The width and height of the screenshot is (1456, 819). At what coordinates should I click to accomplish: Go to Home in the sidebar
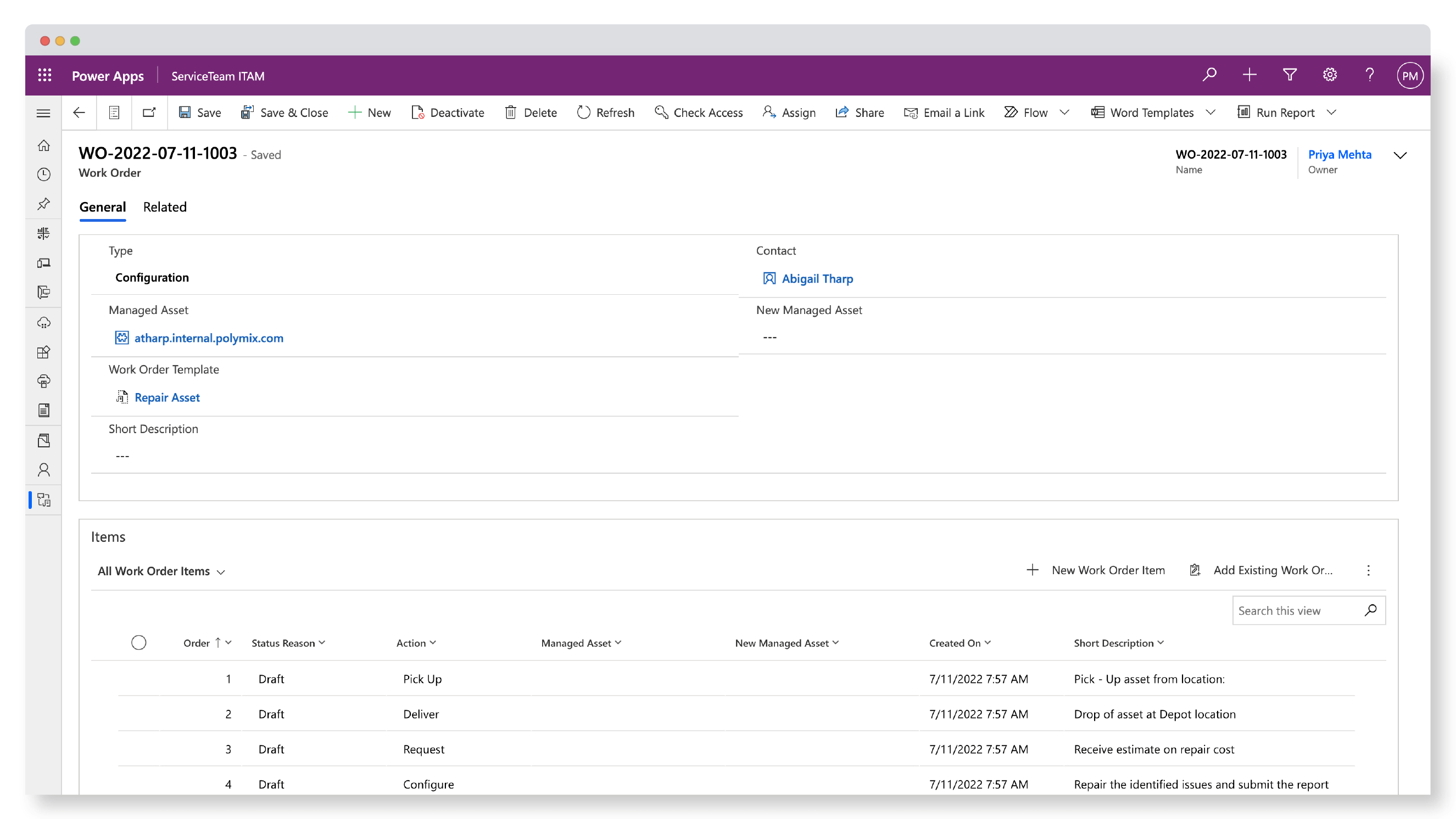point(43,145)
